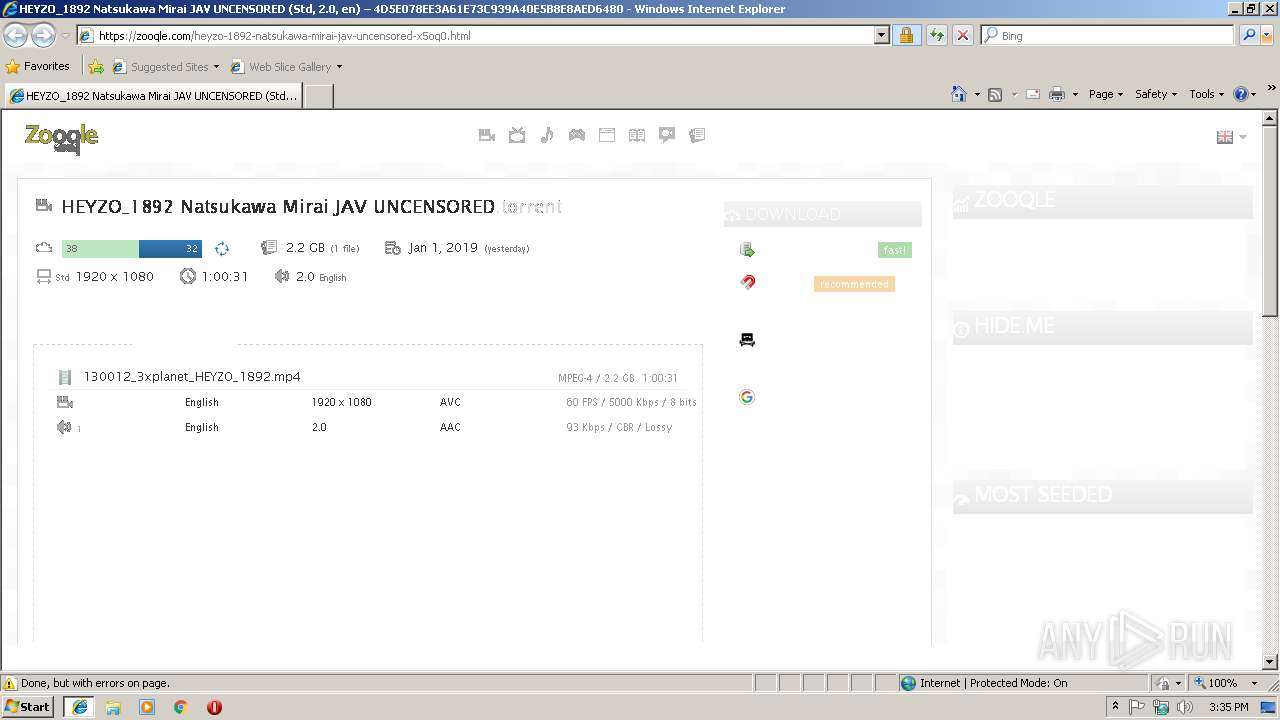
Task: Click the black pirate-ship search icon
Action: tap(747, 340)
